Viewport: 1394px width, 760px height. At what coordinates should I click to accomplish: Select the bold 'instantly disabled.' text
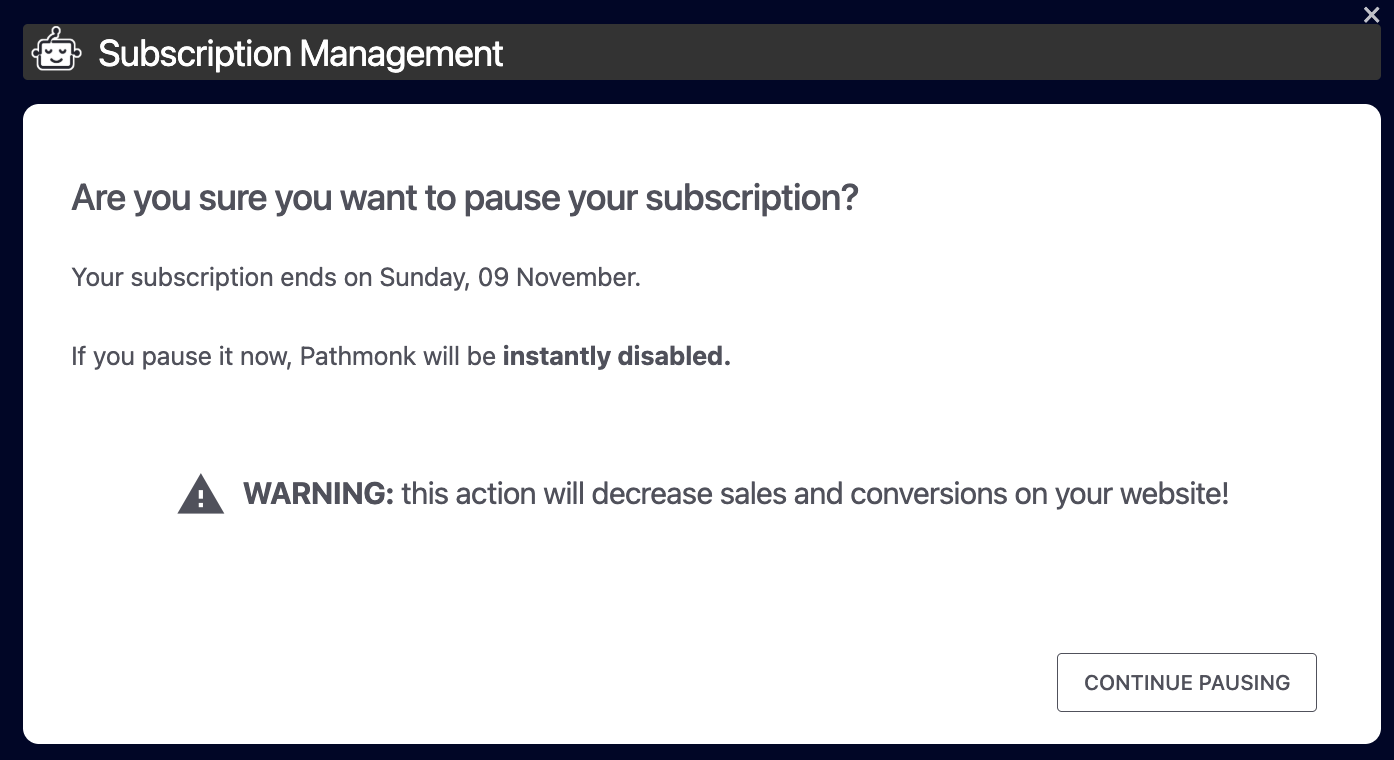click(616, 356)
